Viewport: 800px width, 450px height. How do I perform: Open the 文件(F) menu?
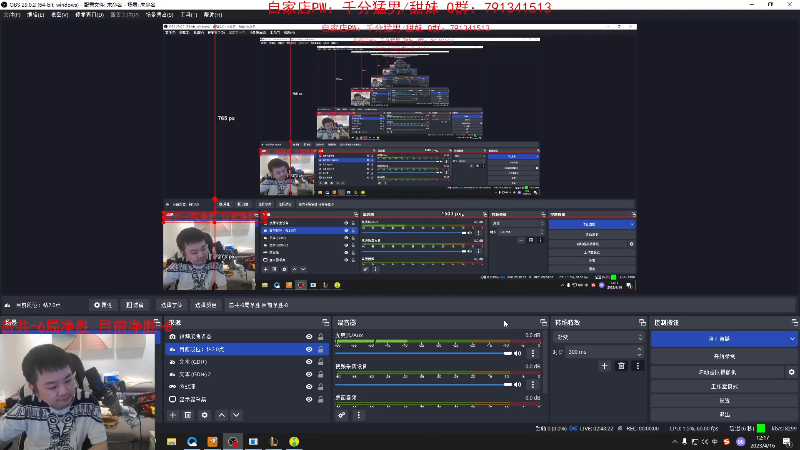click(12, 15)
